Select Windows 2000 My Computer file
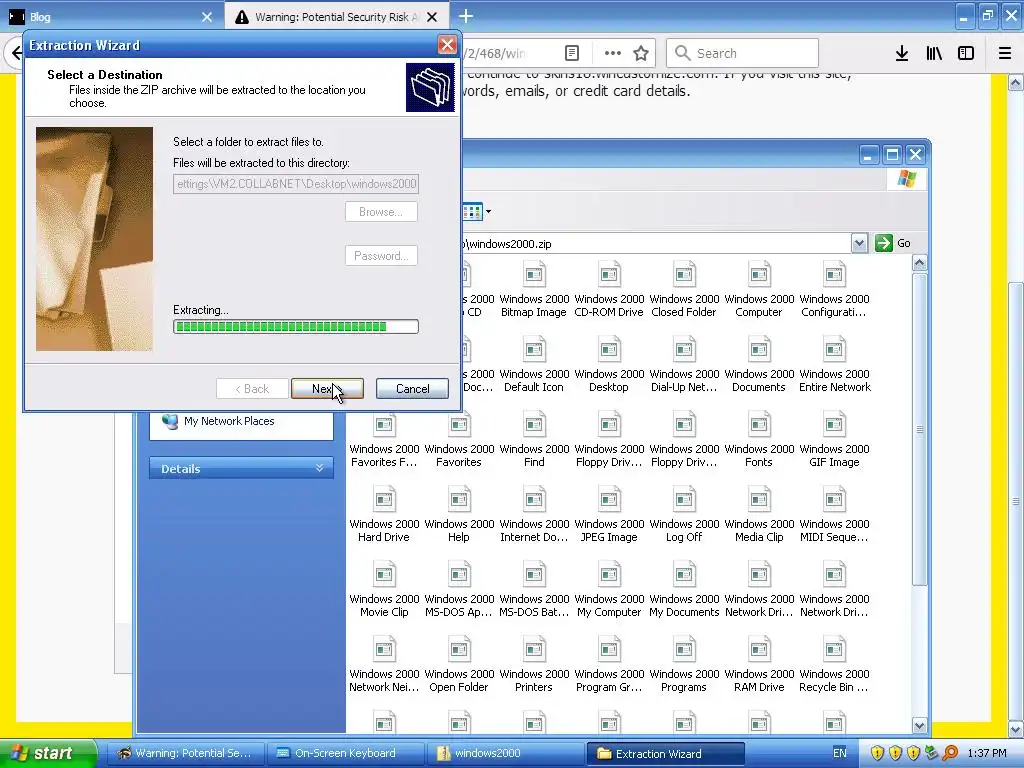Image resolution: width=1024 pixels, height=768 pixels. pos(609,590)
